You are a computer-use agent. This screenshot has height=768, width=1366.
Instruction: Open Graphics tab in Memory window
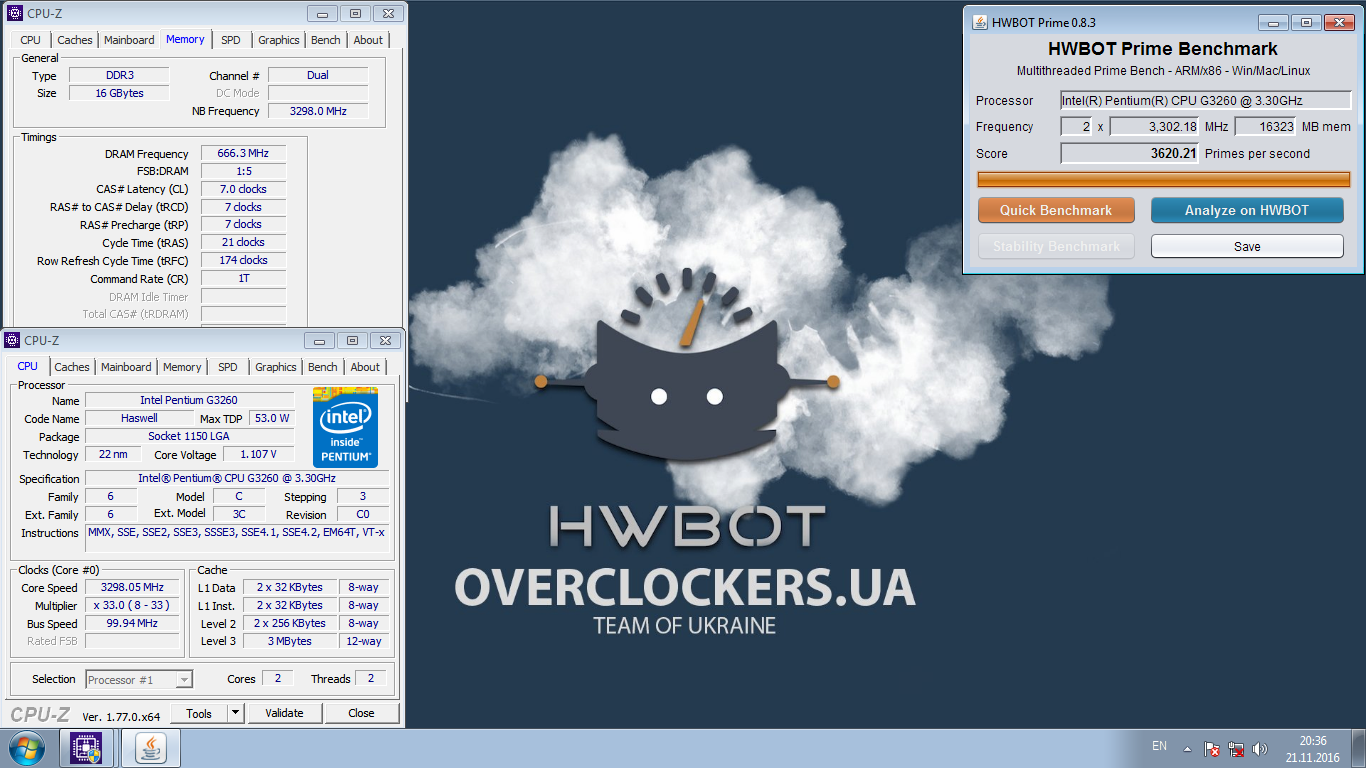pos(279,40)
